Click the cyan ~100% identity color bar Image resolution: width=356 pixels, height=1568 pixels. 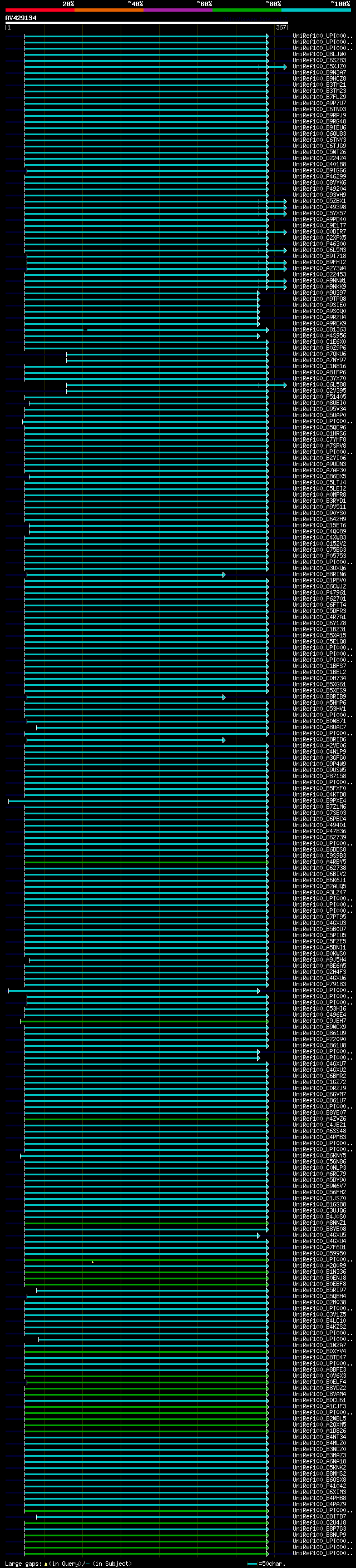(x=316, y=10)
